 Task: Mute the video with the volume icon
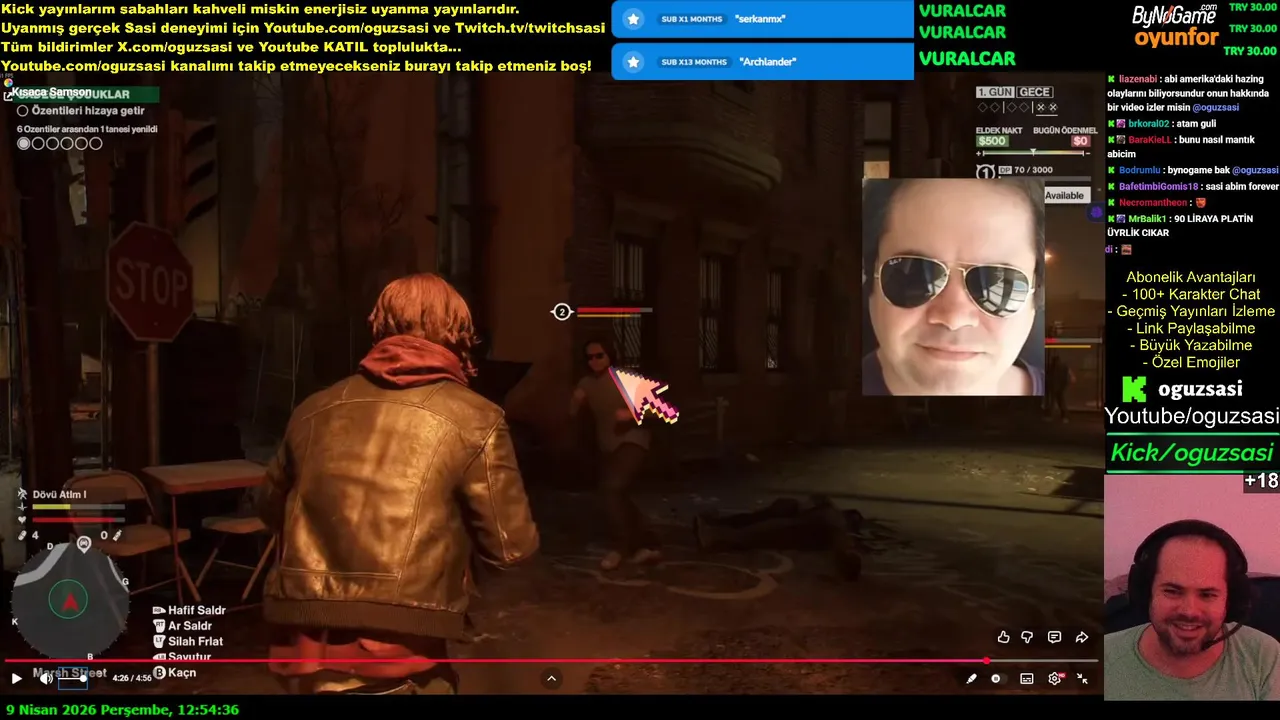click(46, 678)
